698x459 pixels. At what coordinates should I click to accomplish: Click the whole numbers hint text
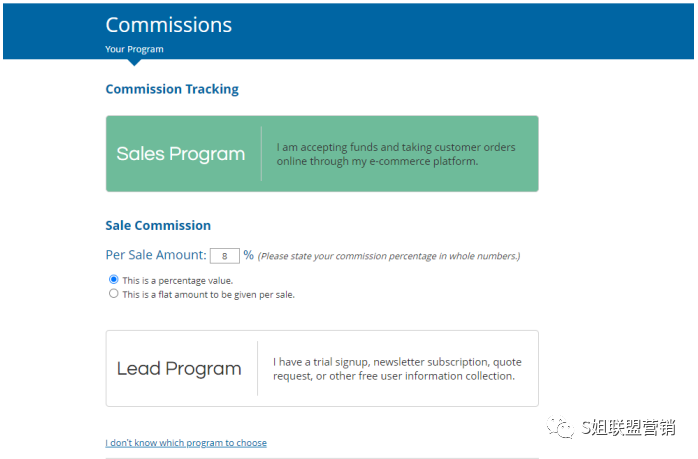(x=388, y=256)
